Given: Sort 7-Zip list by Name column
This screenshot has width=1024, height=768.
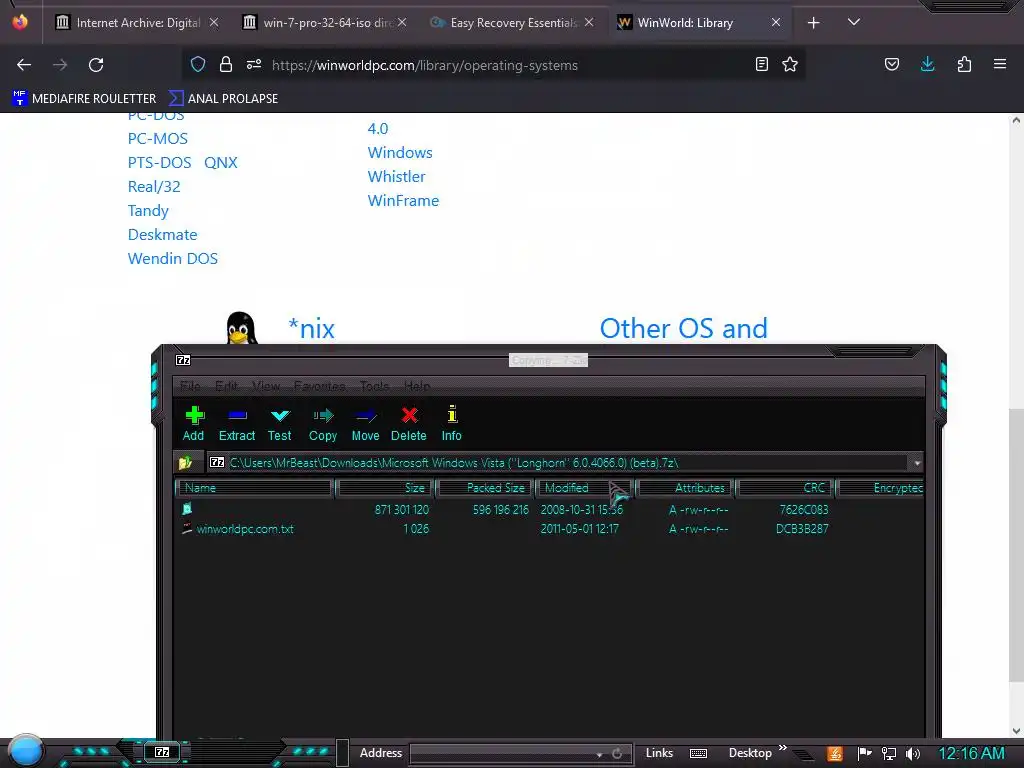Looking at the screenshot, I should tap(254, 488).
